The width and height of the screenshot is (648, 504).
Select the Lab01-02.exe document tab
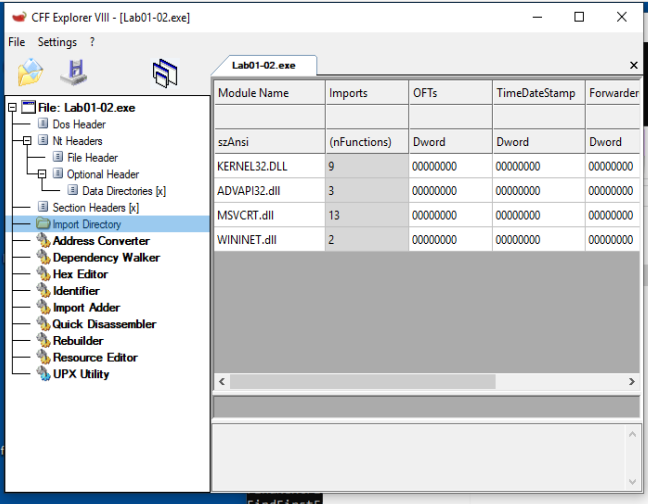point(264,65)
